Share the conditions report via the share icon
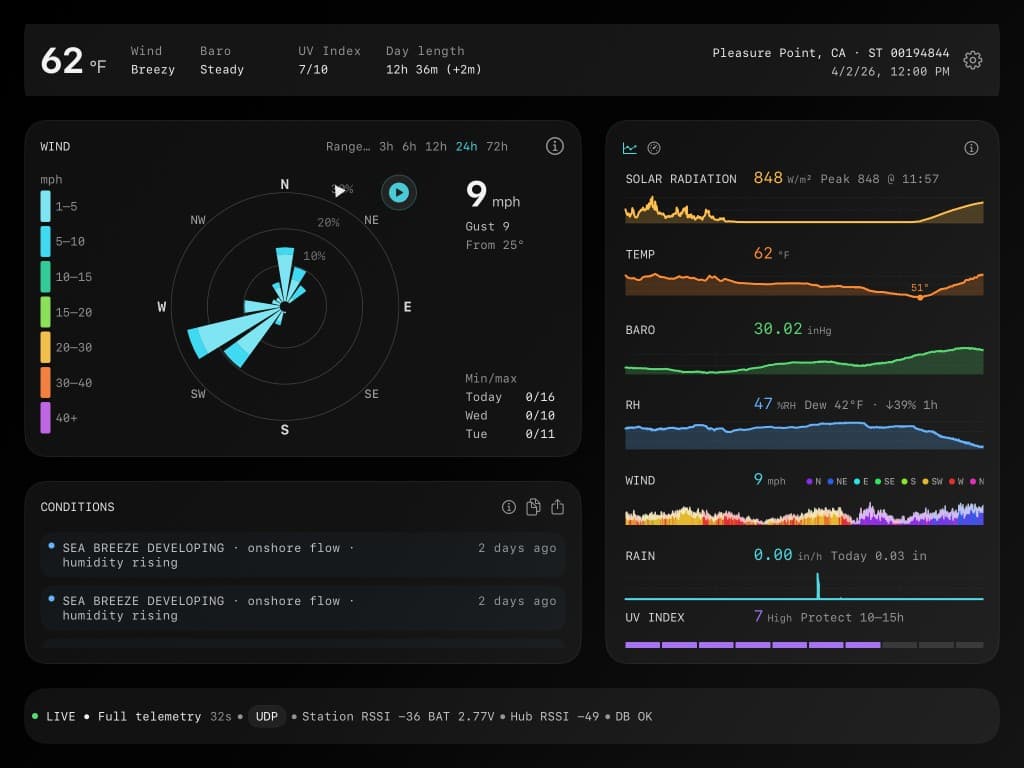This screenshot has height=768, width=1024. [557, 507]
